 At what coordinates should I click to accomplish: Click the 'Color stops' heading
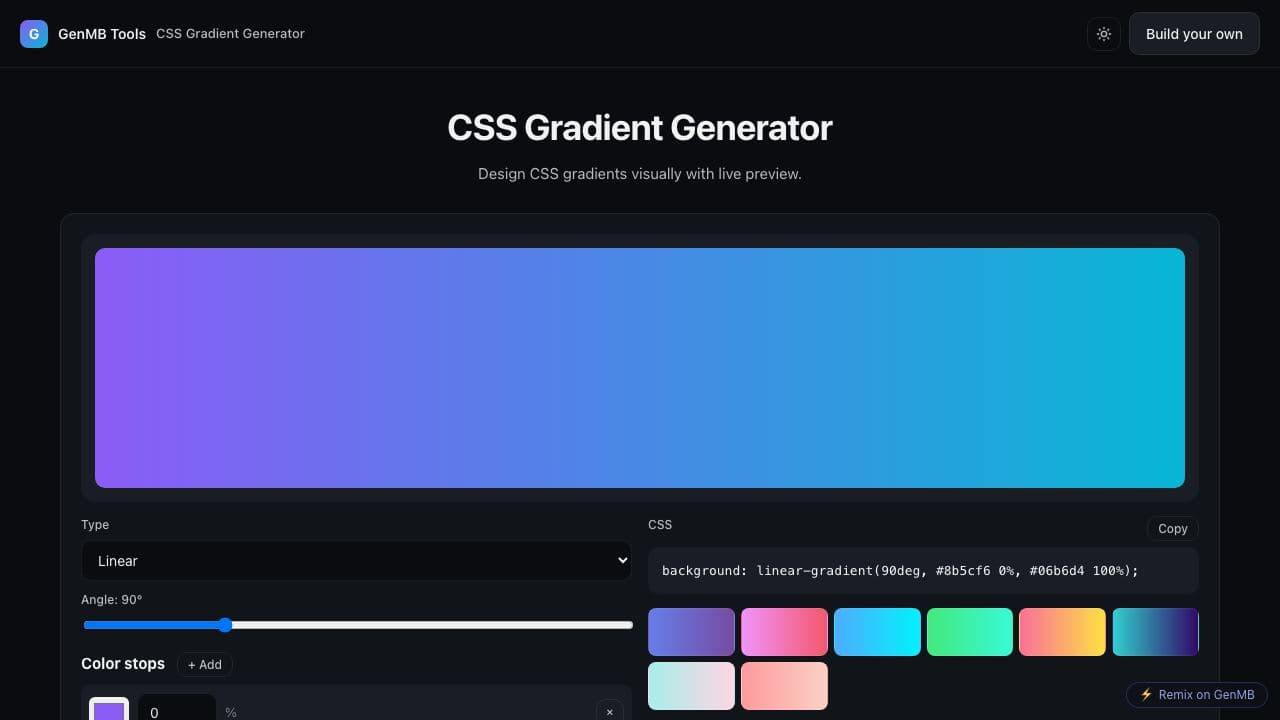pyautogui.click(x=123, y=664)
